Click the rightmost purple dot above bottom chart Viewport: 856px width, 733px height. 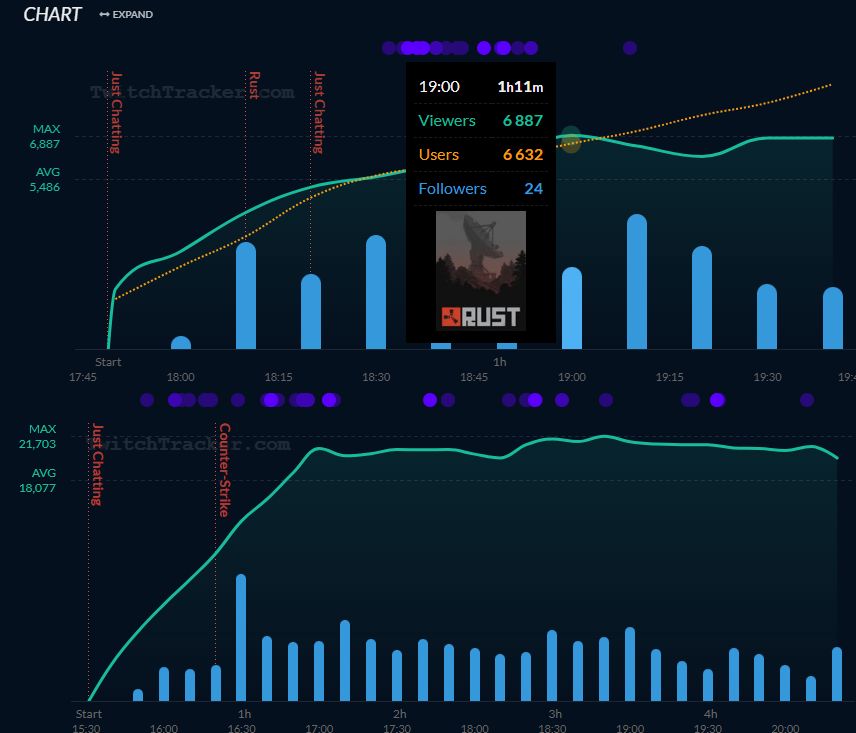tap(807, 400)
